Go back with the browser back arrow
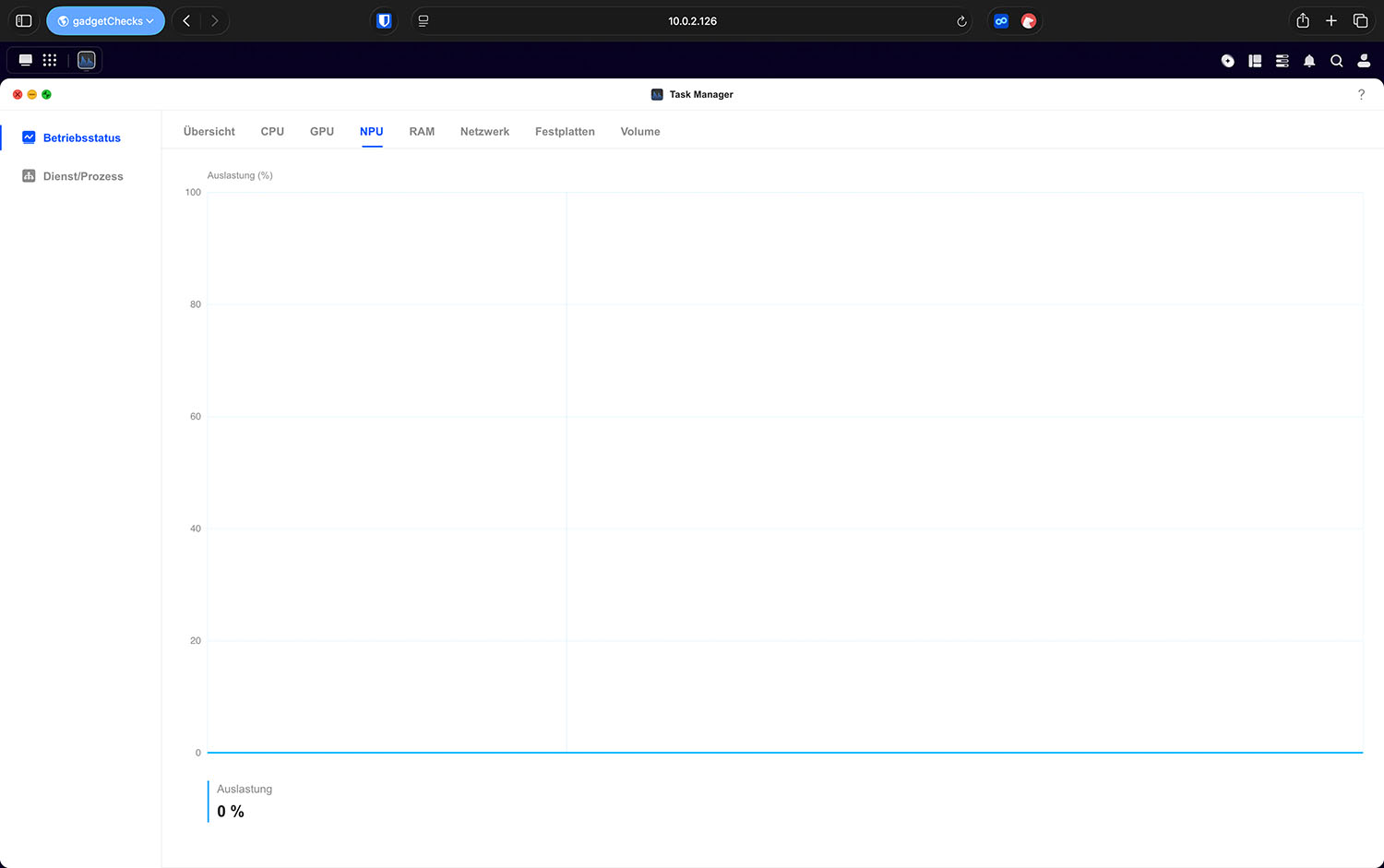Screen dimensions: 1384x868 coord(186,21)
